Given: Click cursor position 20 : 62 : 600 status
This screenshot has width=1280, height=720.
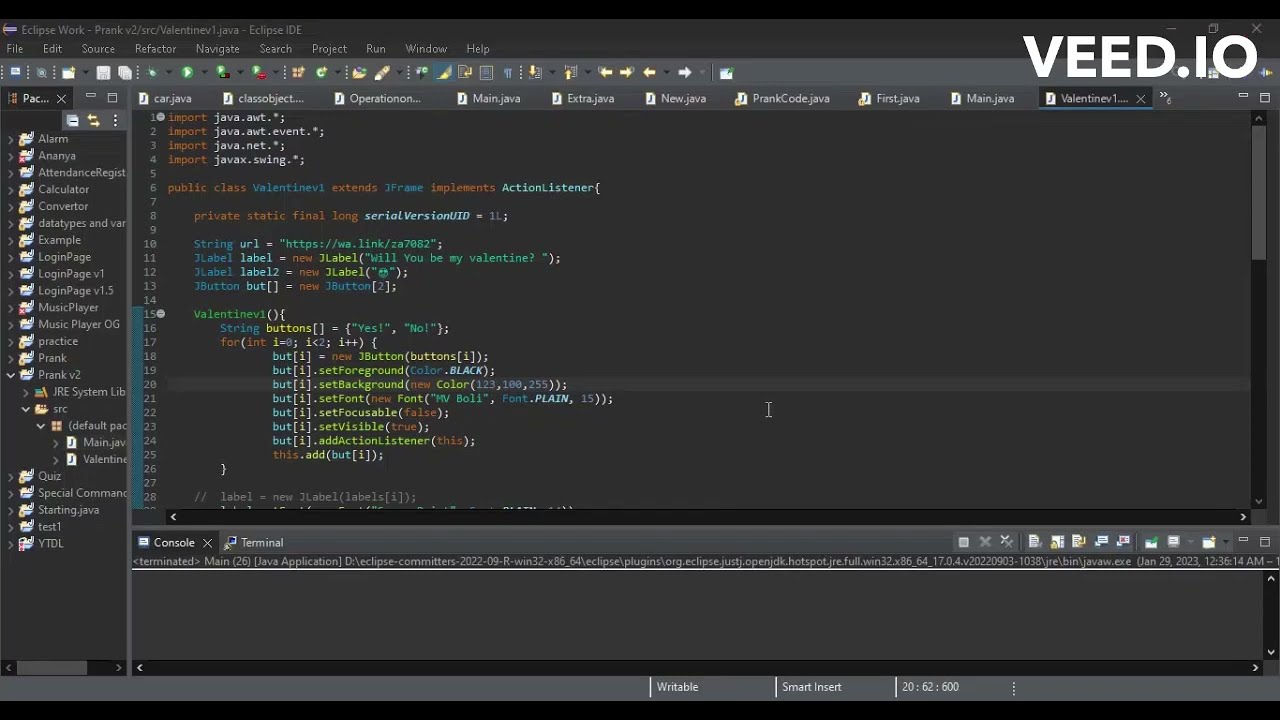Looking at the screenshot, I should point(930,687).
